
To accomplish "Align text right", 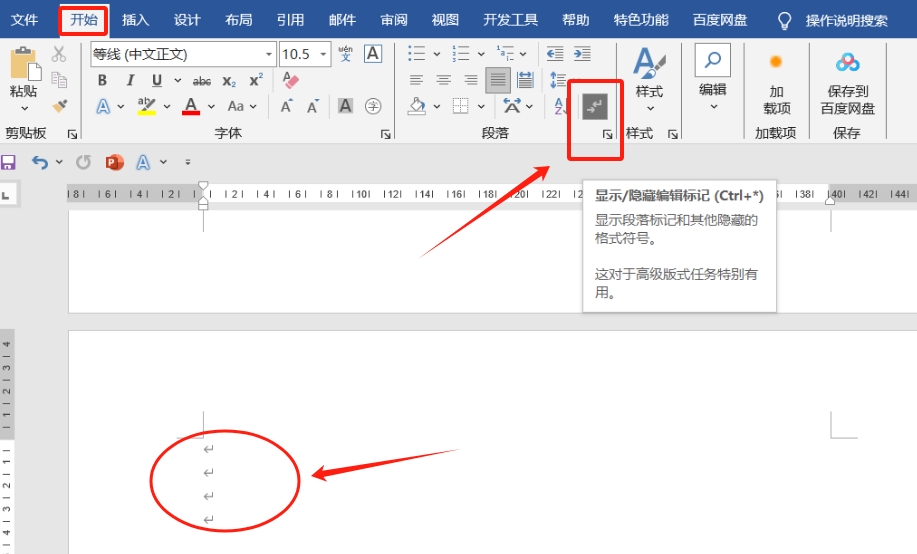I will coord(471,80).
